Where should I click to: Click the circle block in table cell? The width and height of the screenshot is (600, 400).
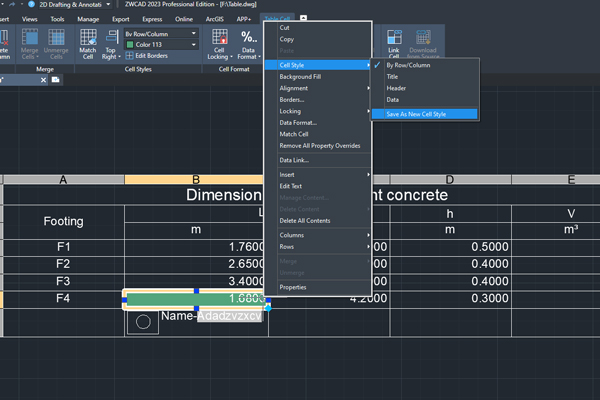pyautogui.click(x=143, y=322)
